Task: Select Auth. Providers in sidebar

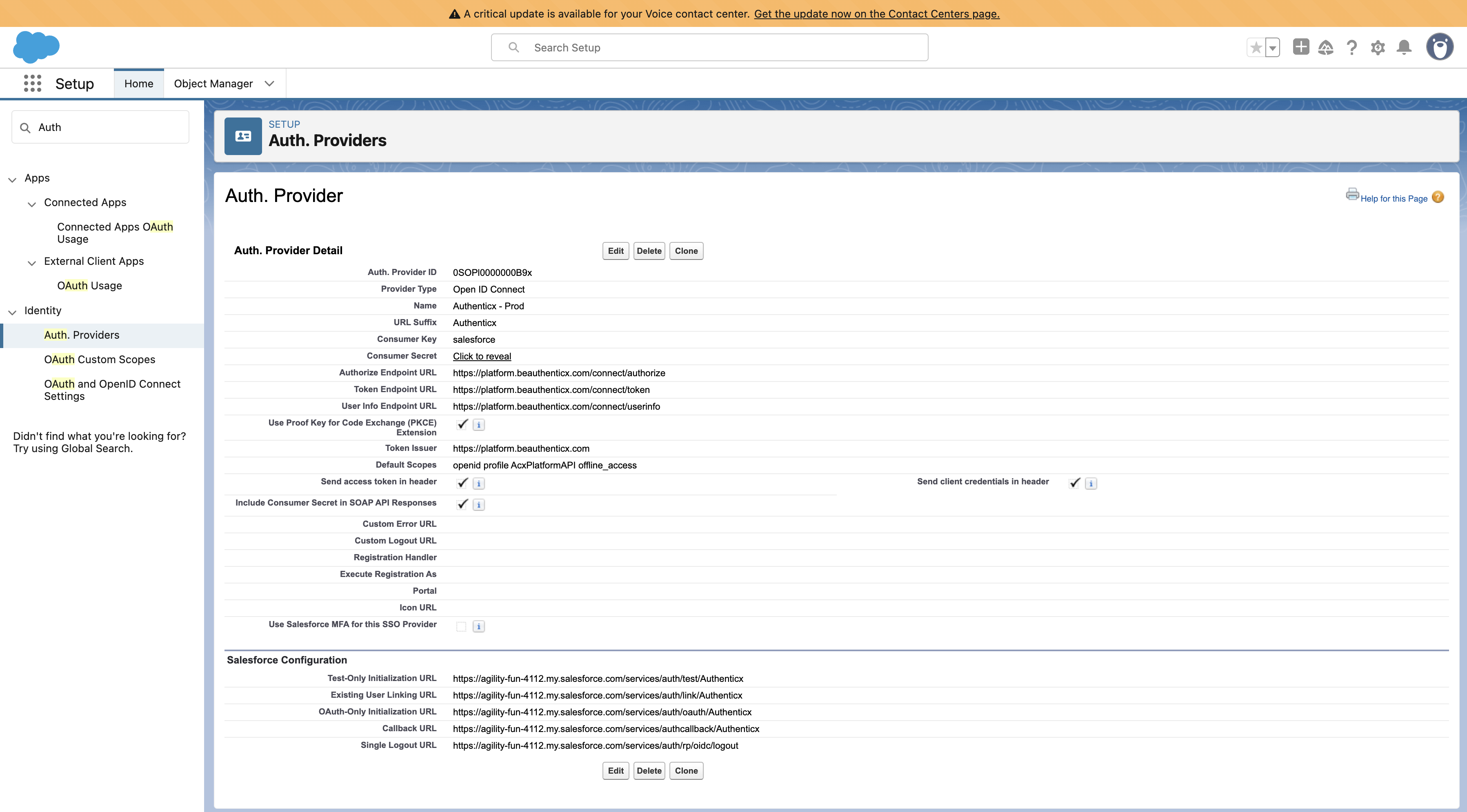Action: (x=82, y=335)
